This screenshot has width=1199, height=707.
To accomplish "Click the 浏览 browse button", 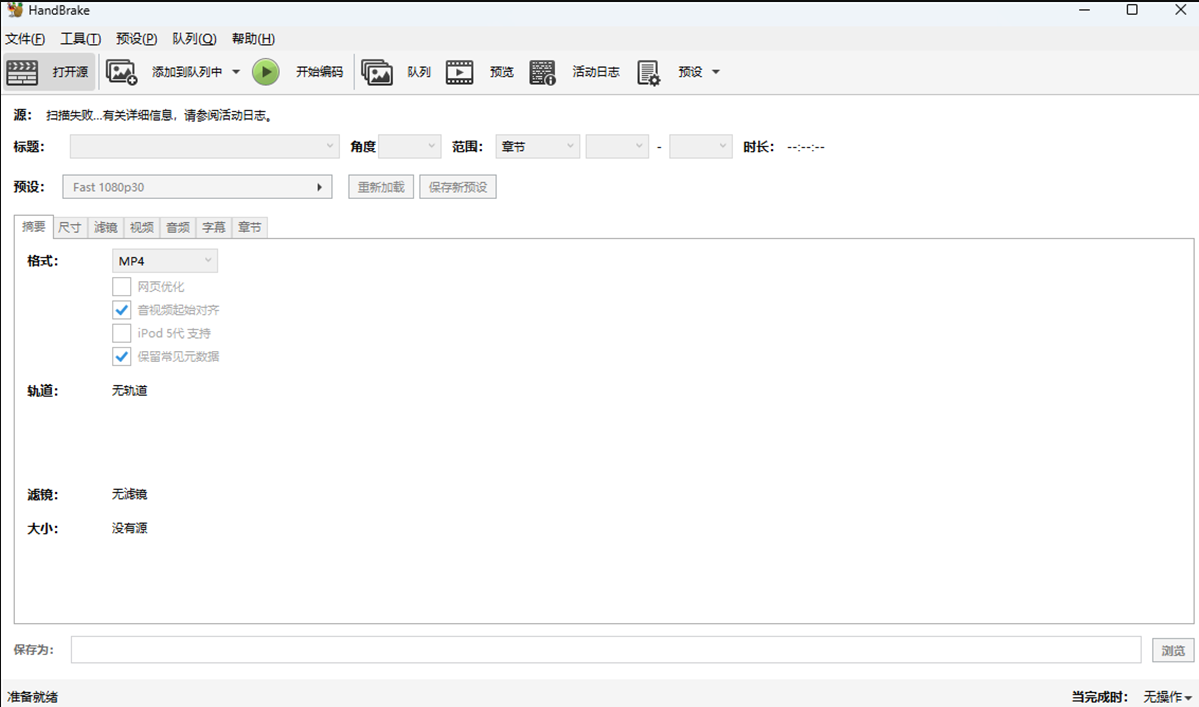I will coord(1173,651).
